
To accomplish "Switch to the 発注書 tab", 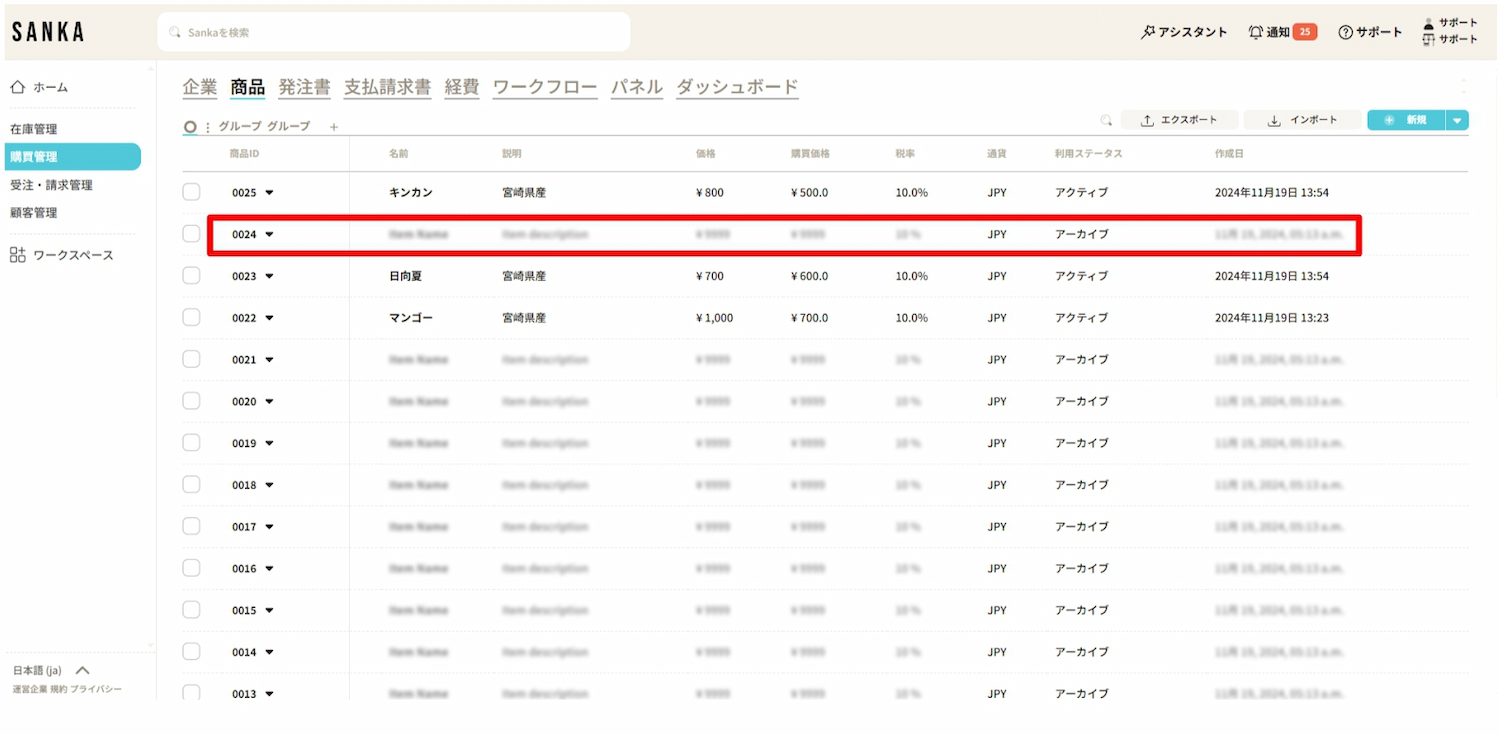I will [x=304, y=87].
